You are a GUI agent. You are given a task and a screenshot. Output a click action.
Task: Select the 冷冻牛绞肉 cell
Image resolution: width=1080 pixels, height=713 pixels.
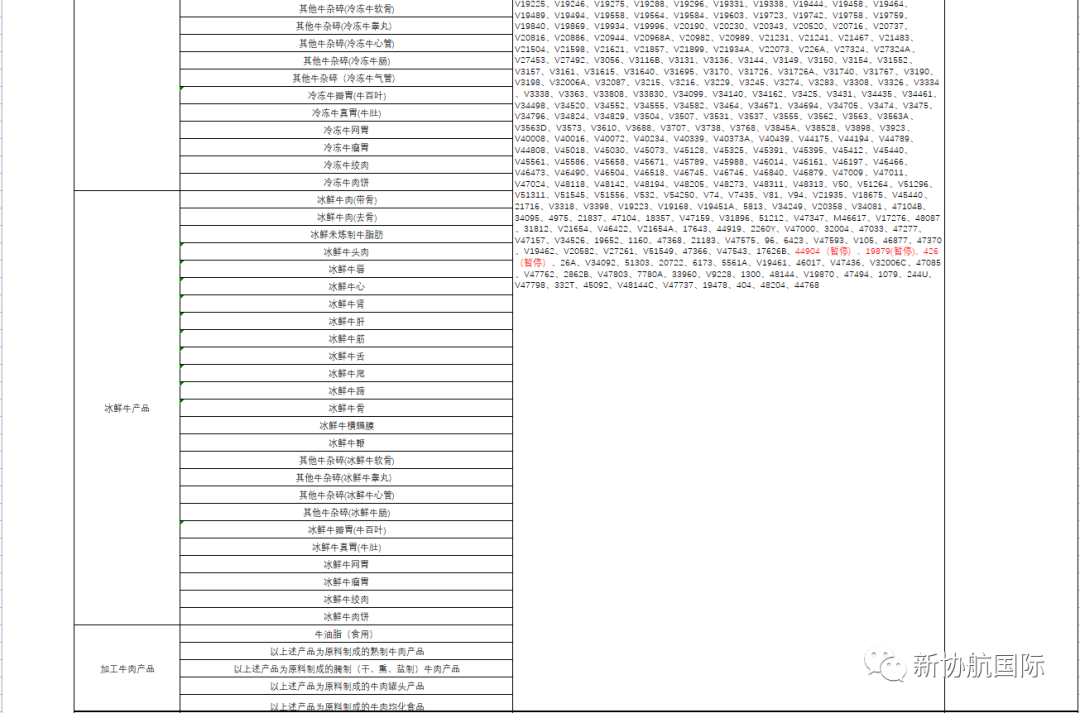346,165
